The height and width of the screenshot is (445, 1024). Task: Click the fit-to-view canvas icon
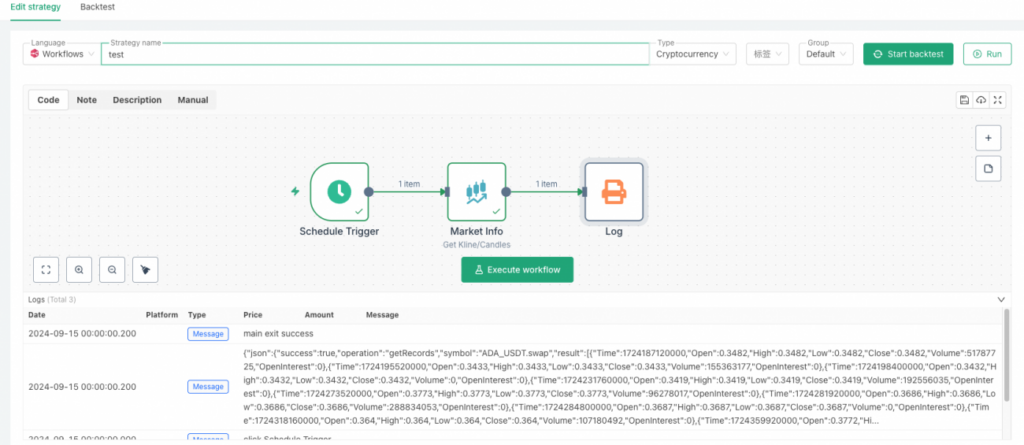coord(45,269)
